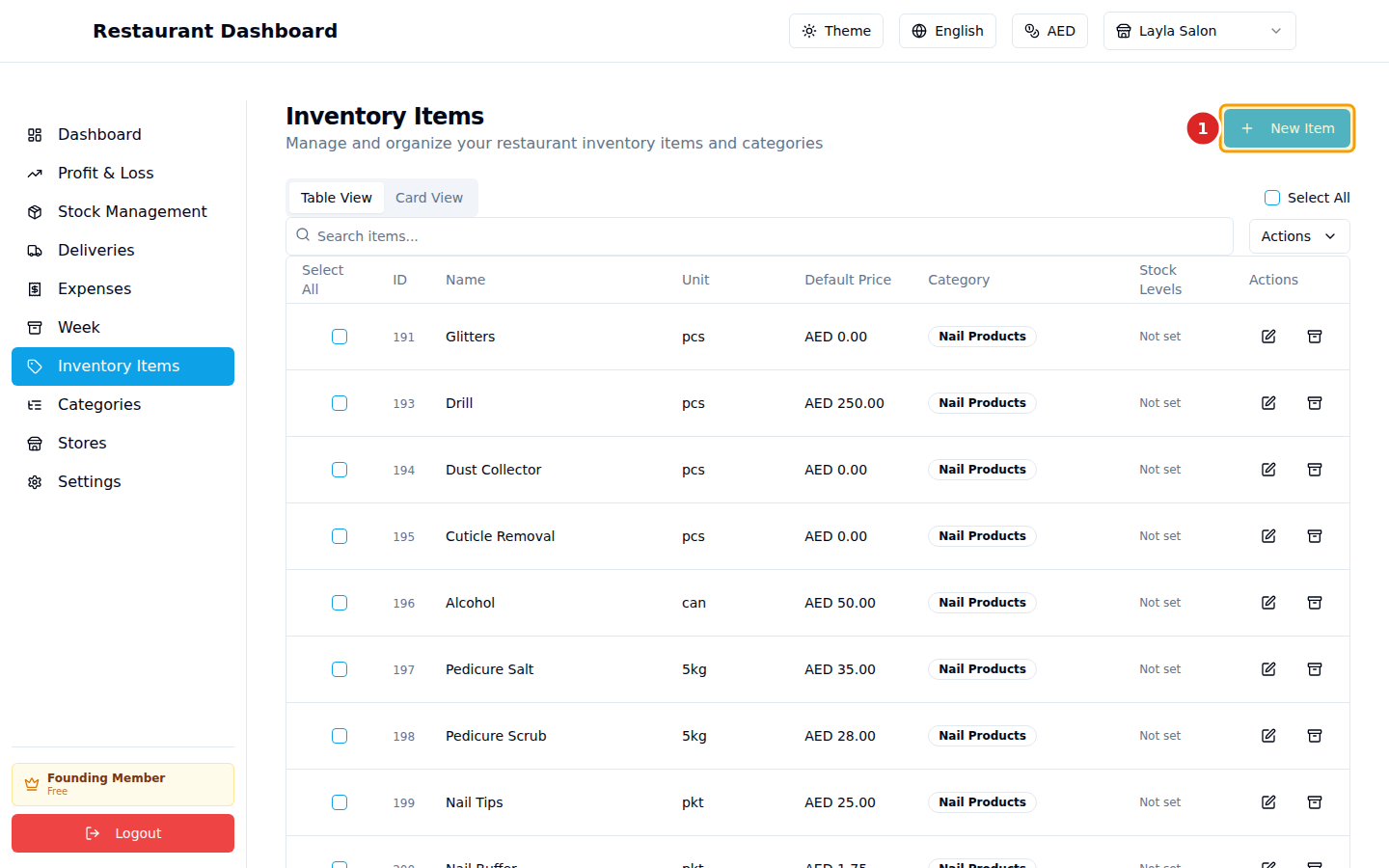Check the Select All checkbox

coord(1272,198)
